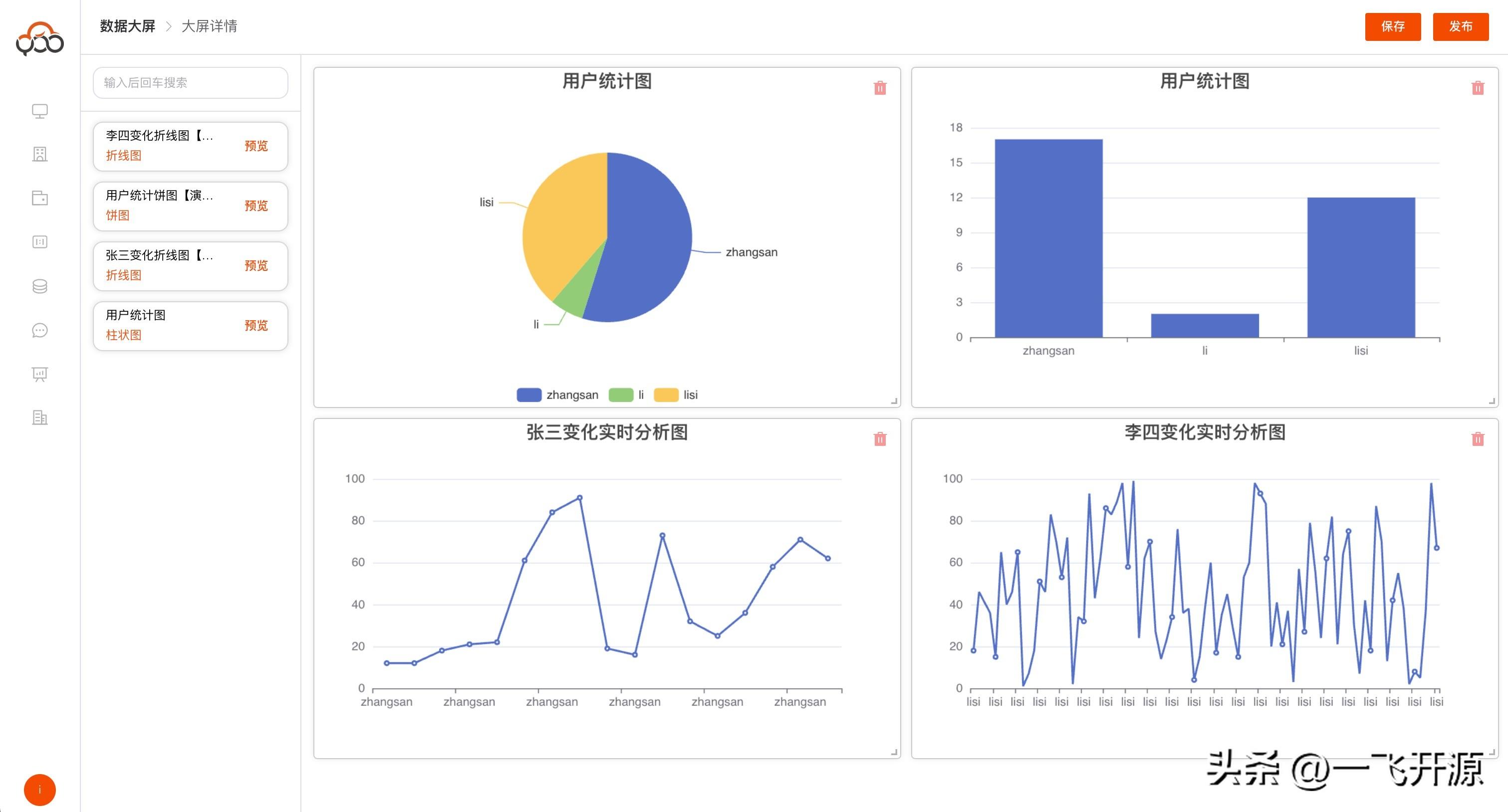Select the database icon in sidebar
1508x812 pixels.
pos(40,286)
